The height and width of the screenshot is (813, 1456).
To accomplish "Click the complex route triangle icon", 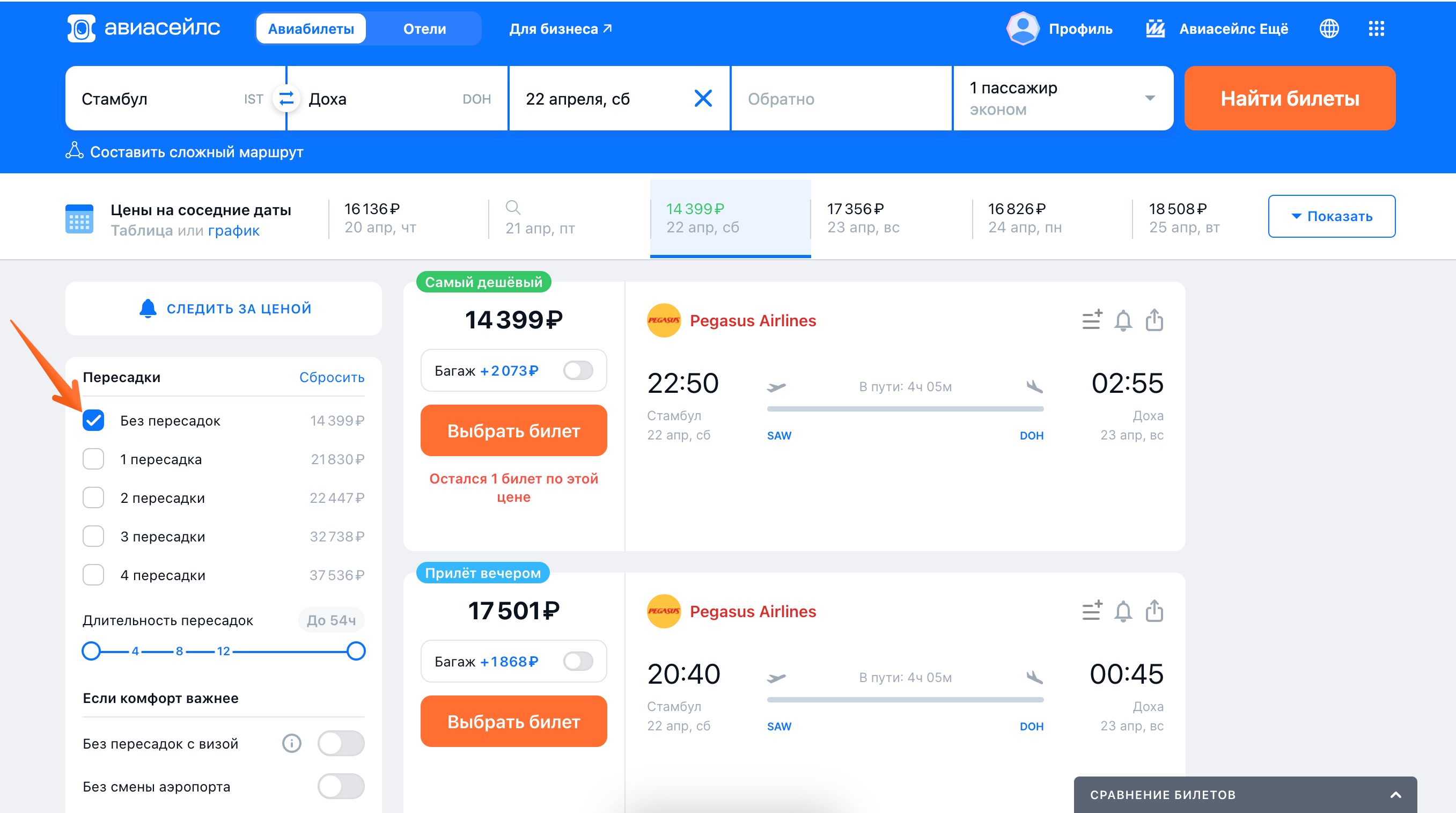I will point(75,150).
